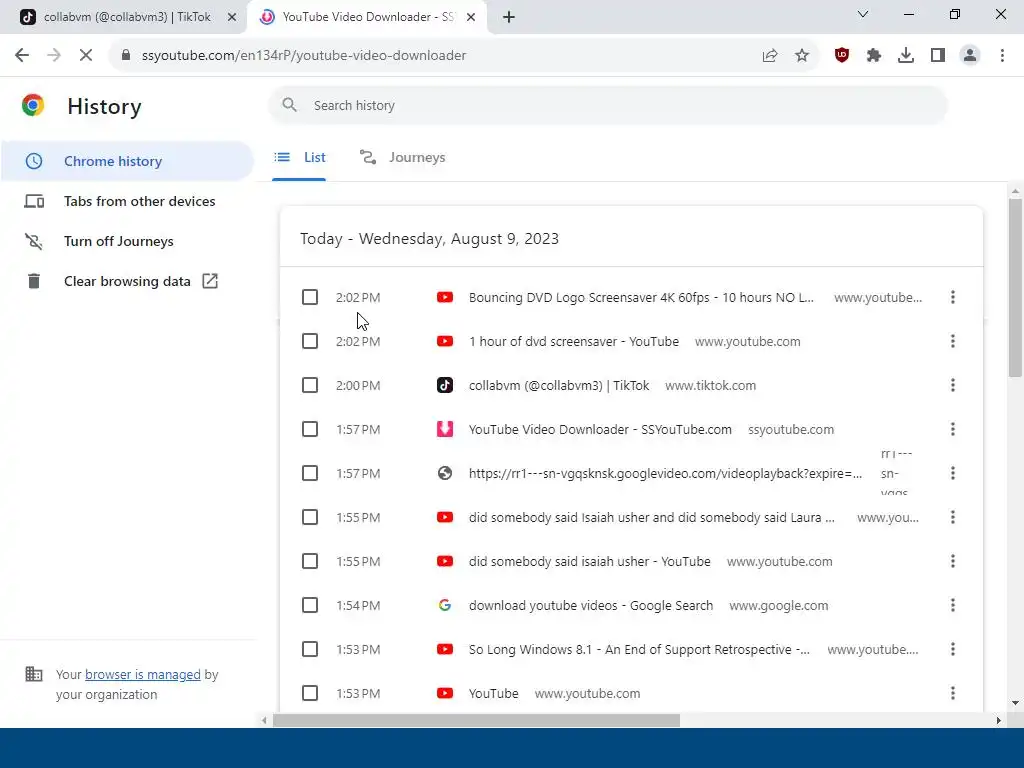Open Tabs from other devices

click(x=127, y=201)
